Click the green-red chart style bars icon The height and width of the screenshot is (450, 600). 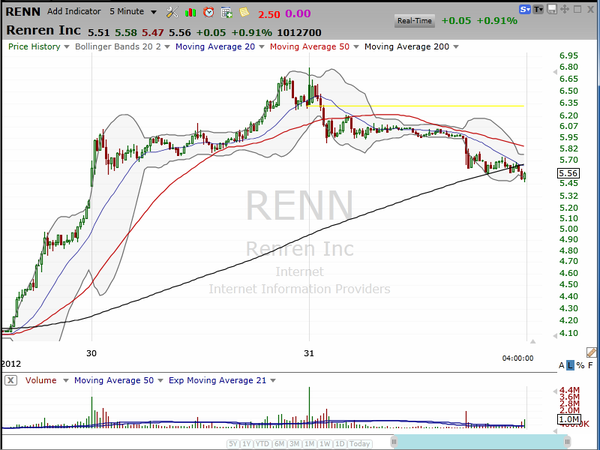coord(190,13)
